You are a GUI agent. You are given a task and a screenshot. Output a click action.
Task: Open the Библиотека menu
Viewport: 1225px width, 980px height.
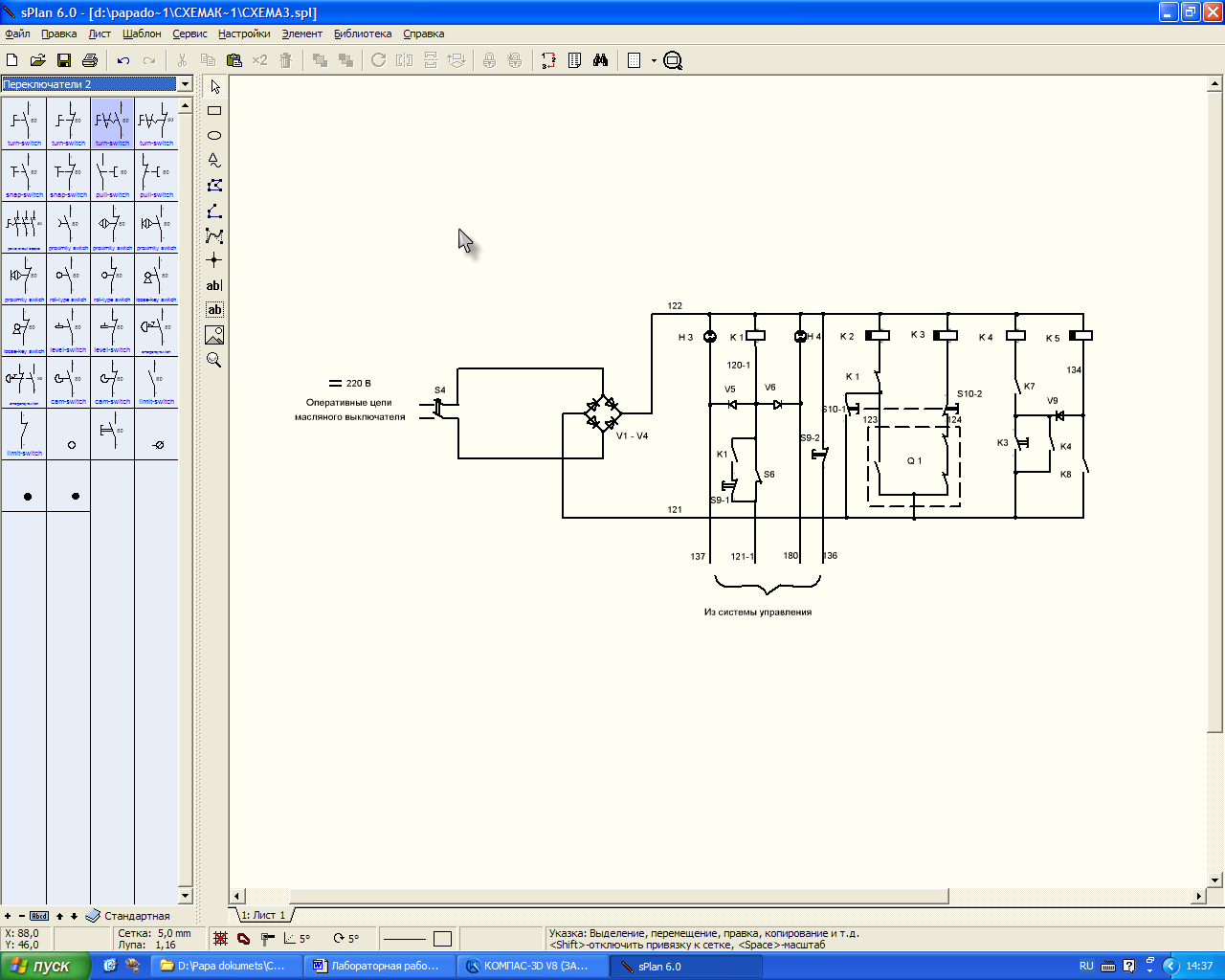(363, 33)
